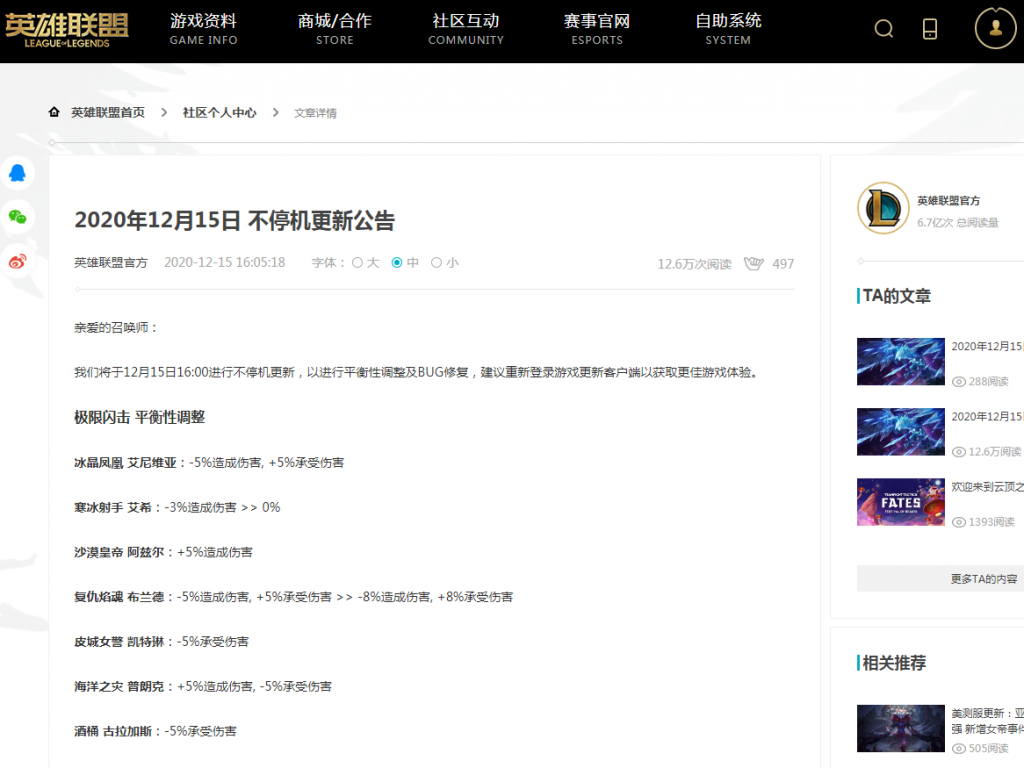
Task: Open 游戏资料 GAME INFO menu
Action: pyautogui.click(x=203, y=29)
